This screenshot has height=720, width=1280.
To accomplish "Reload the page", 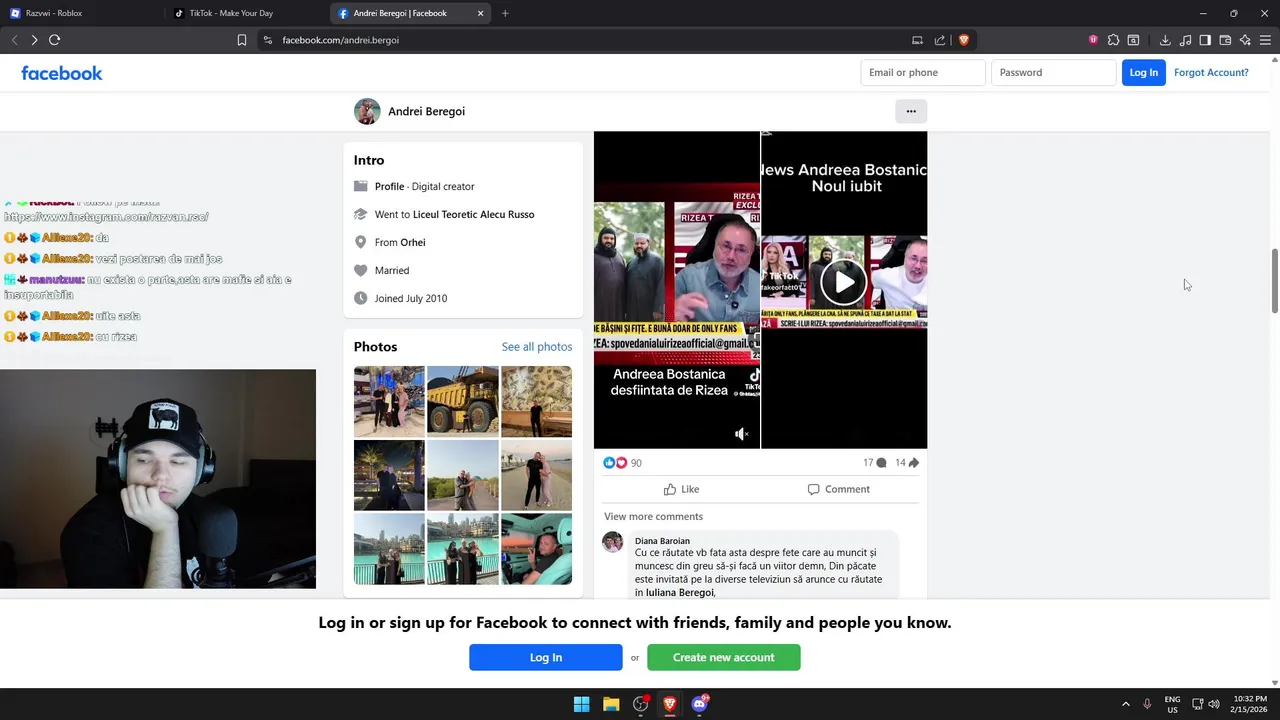I will 54,40.
